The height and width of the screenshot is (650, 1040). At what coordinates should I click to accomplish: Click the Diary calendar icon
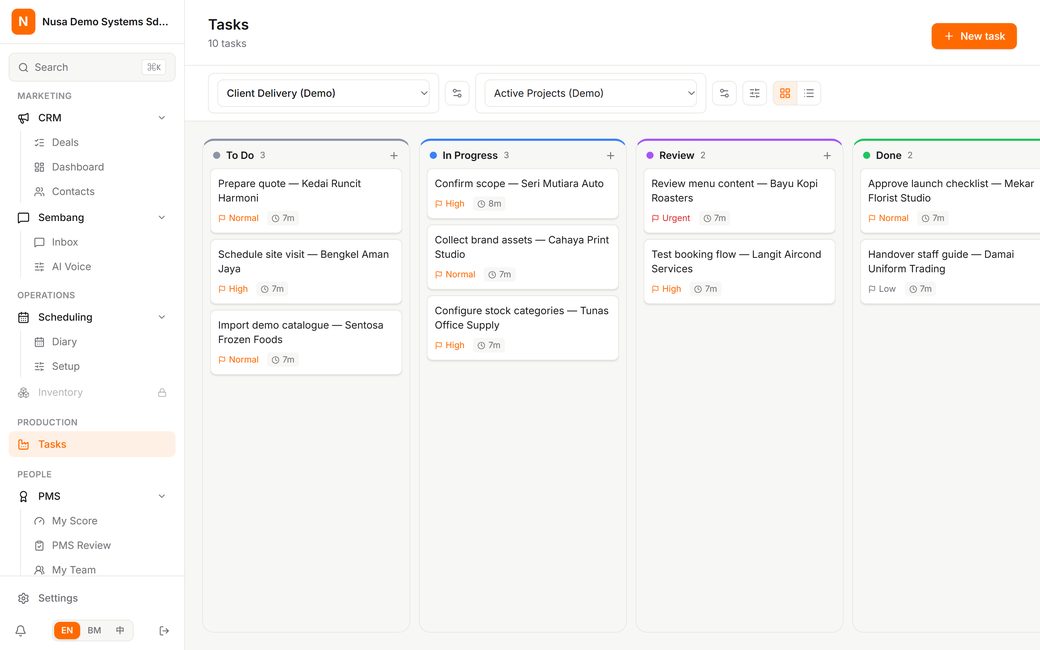pyautogui.click(x=39, y=342)
